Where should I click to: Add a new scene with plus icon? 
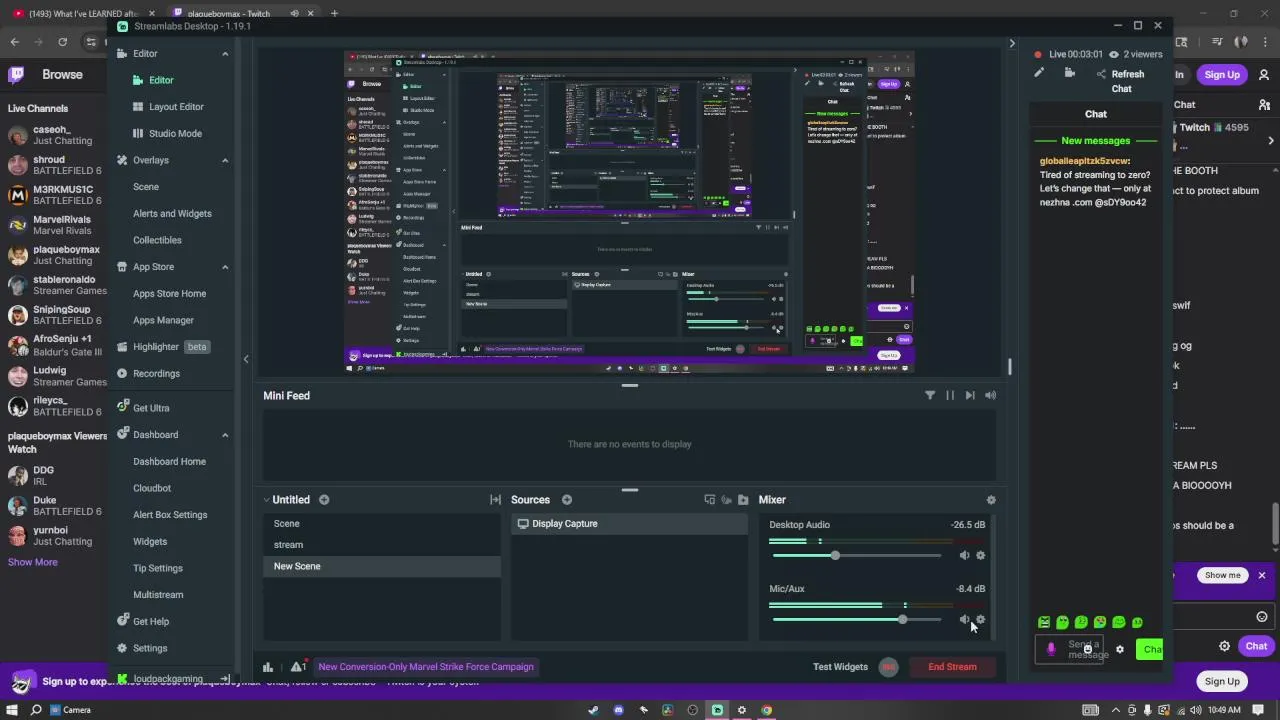(x=324, y=500)
